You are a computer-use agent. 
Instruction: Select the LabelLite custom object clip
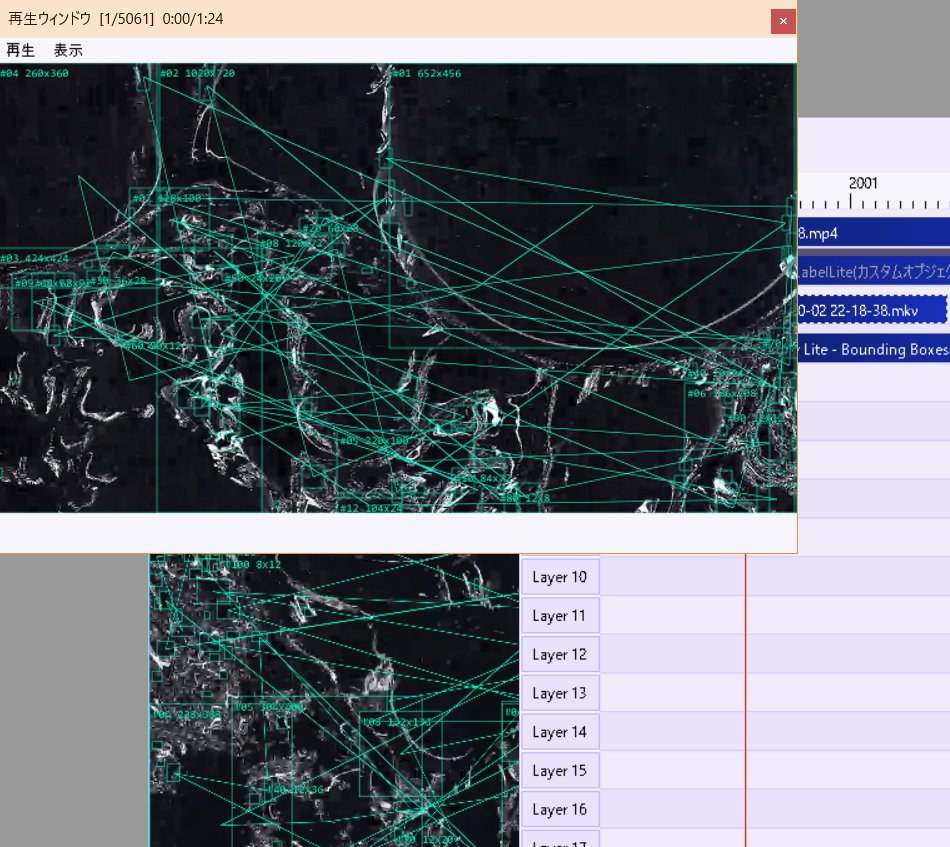tap(874, 271)
